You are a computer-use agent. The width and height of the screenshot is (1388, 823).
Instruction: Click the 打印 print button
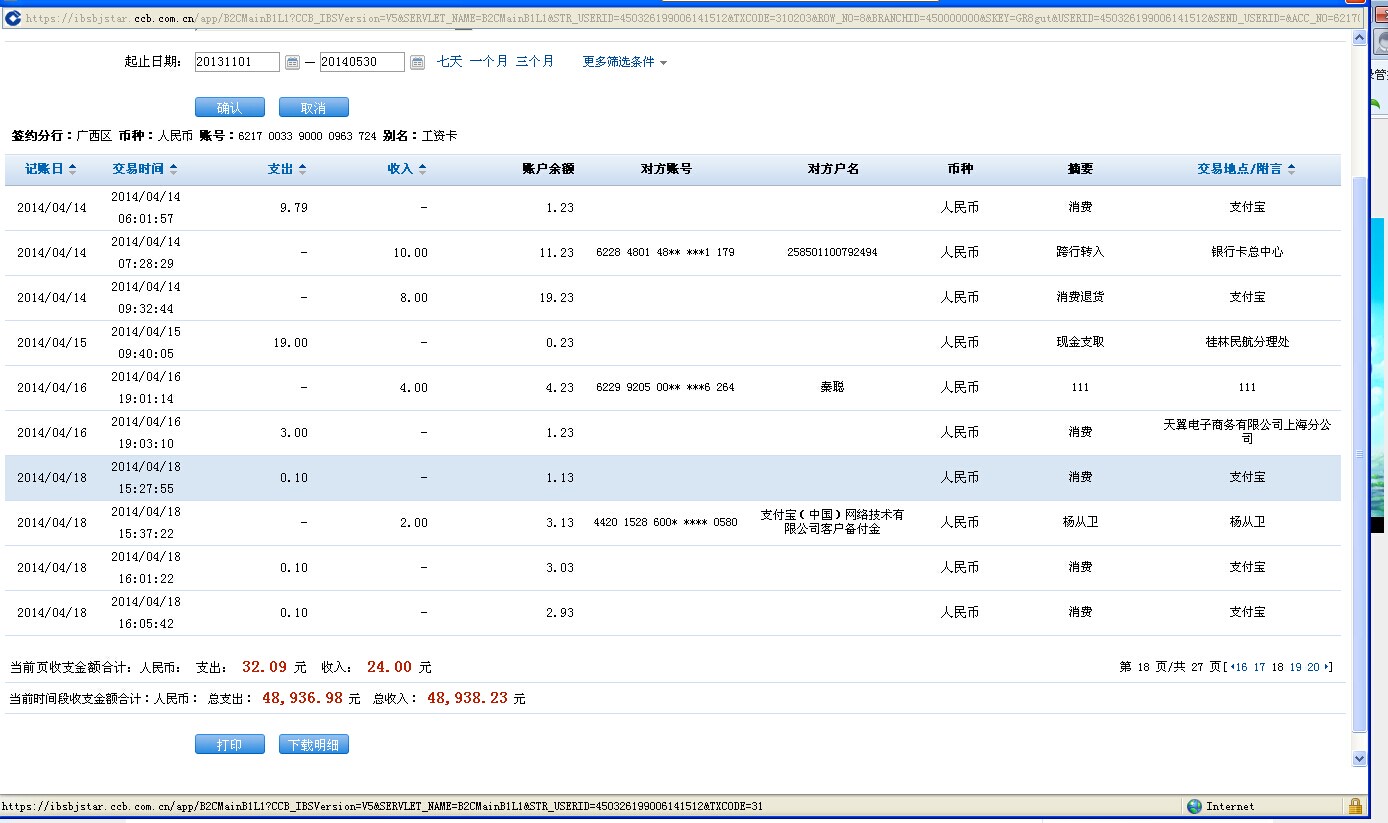click(x=229, y=745)
